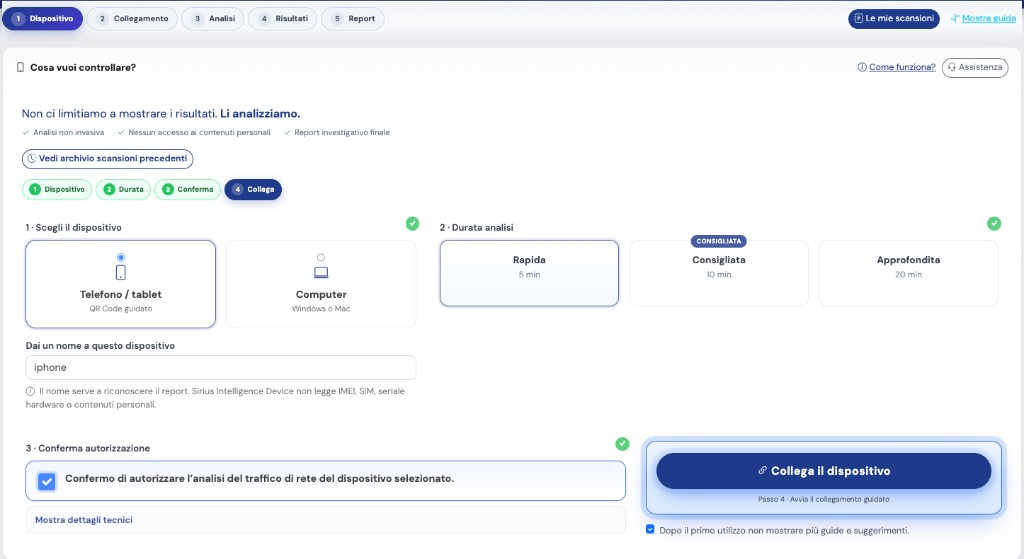Choose the Rapida 5 min duration

click(x=529, y=273)
